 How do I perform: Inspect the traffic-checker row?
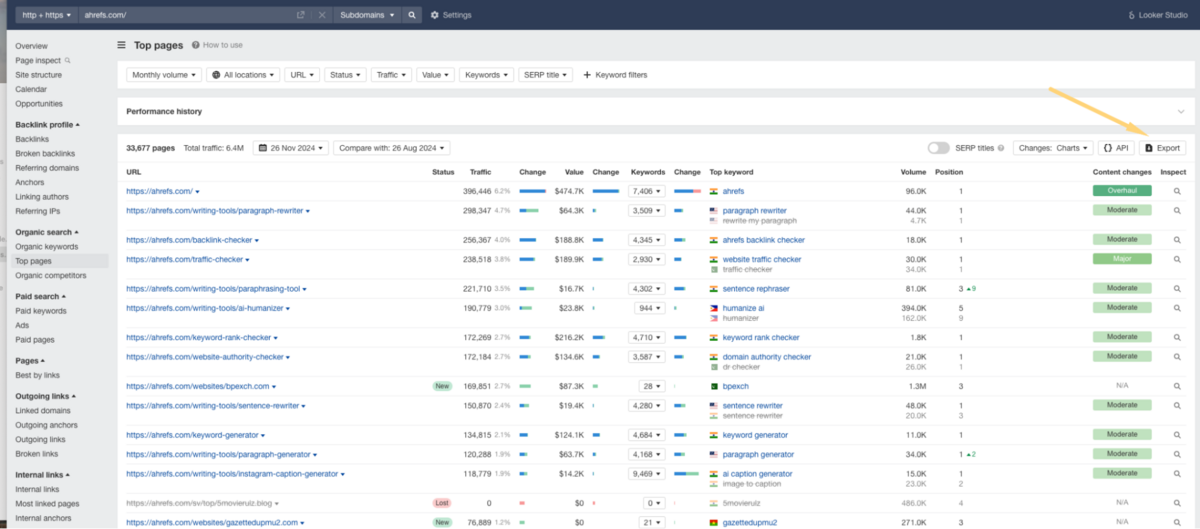pos(1177,259)
